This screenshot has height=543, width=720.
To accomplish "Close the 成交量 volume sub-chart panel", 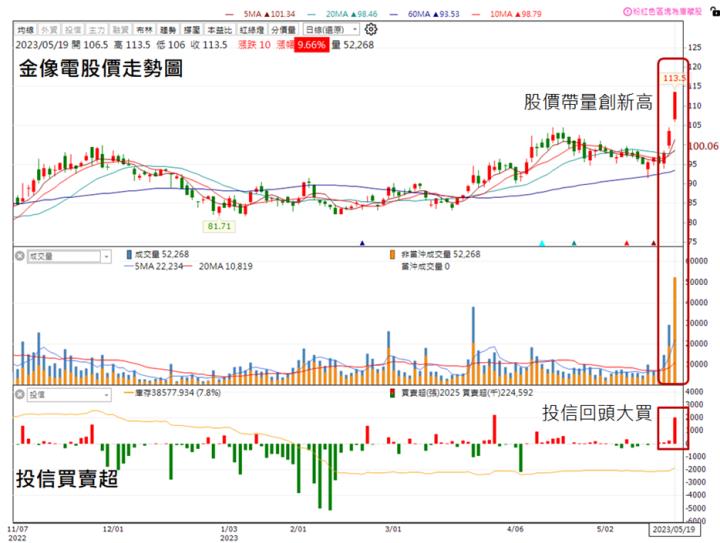I will pos(19,256).
